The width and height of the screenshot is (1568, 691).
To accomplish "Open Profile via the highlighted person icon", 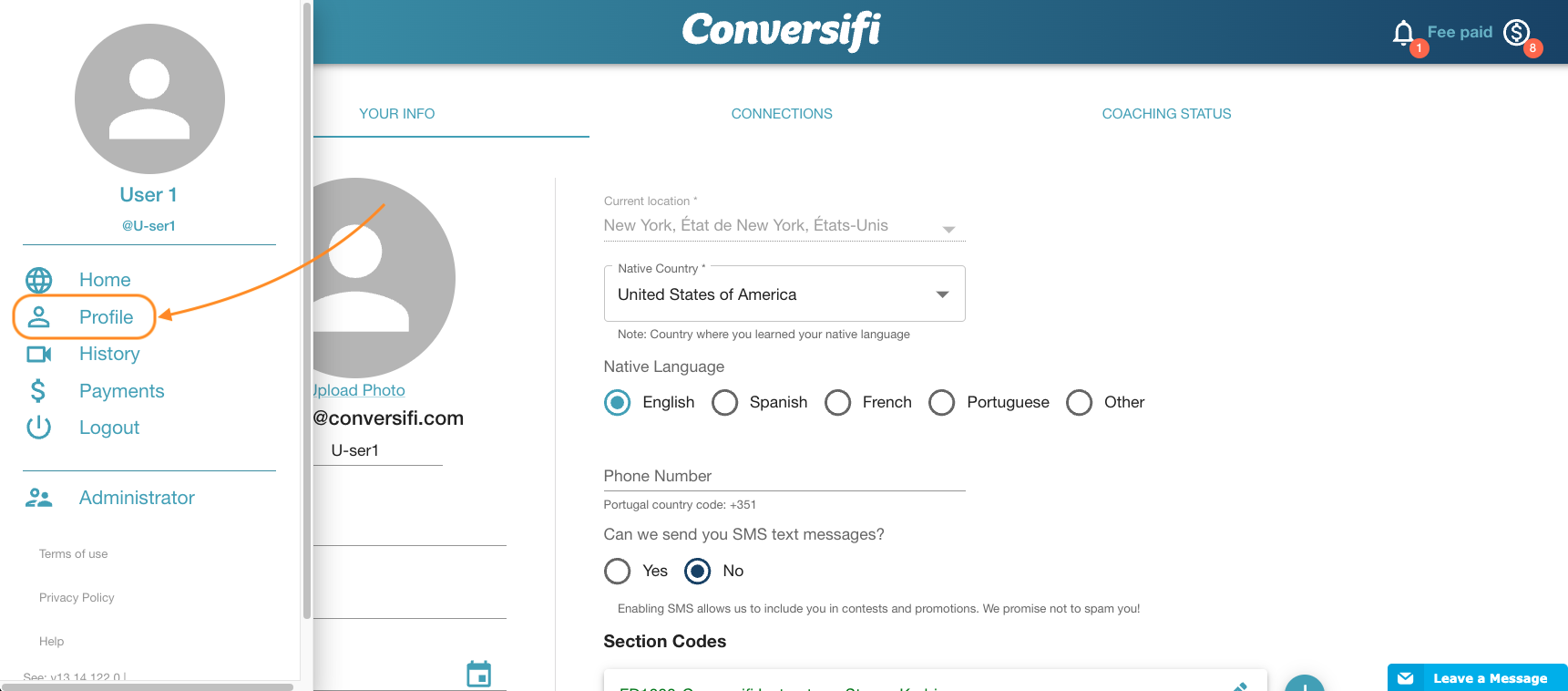I will 38,316.
